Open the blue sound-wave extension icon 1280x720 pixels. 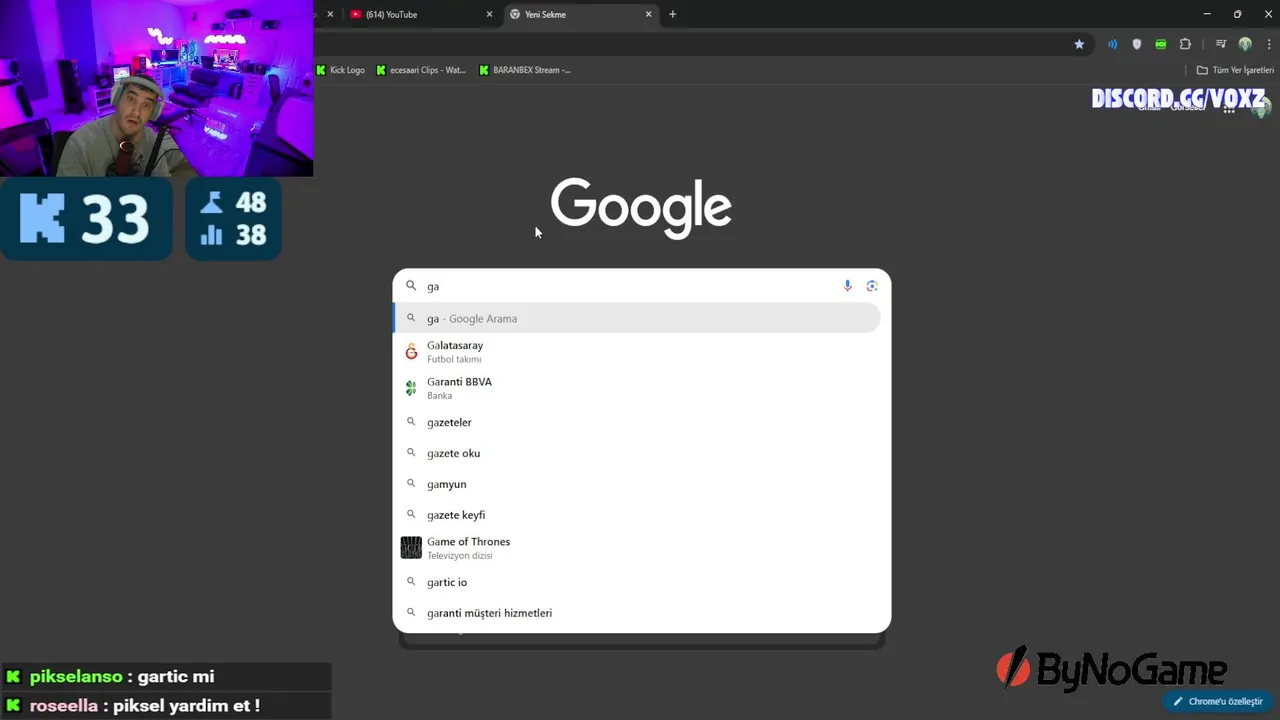(1112, 44)
